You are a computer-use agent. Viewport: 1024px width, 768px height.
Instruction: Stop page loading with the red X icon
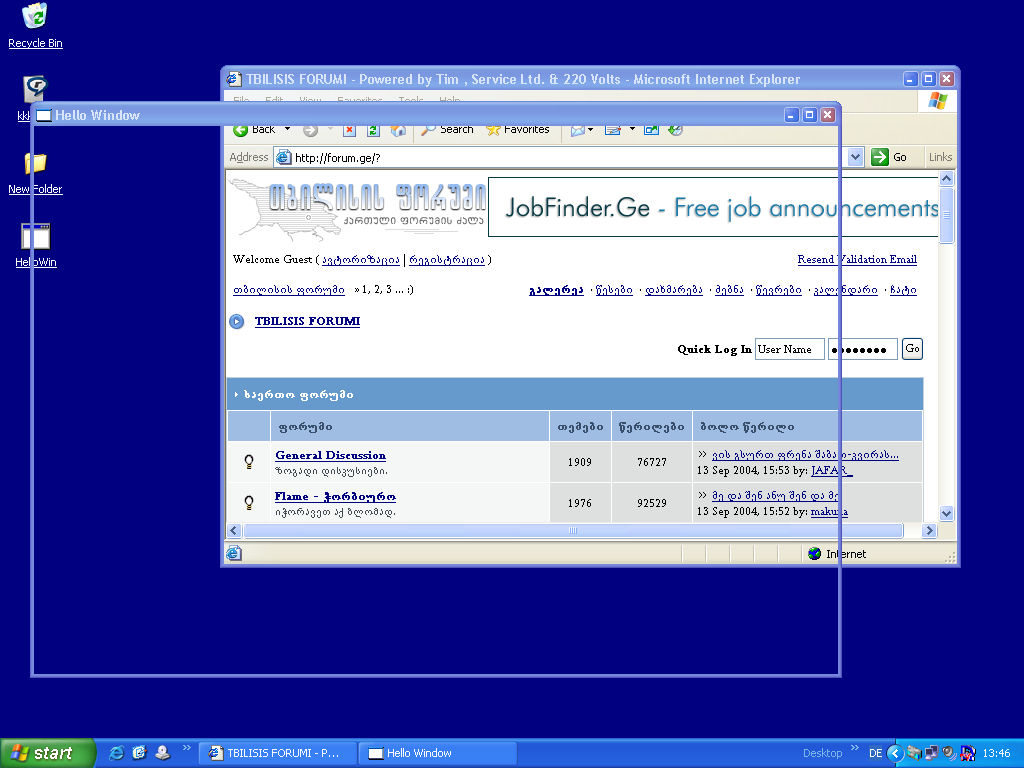pos(349,130)
